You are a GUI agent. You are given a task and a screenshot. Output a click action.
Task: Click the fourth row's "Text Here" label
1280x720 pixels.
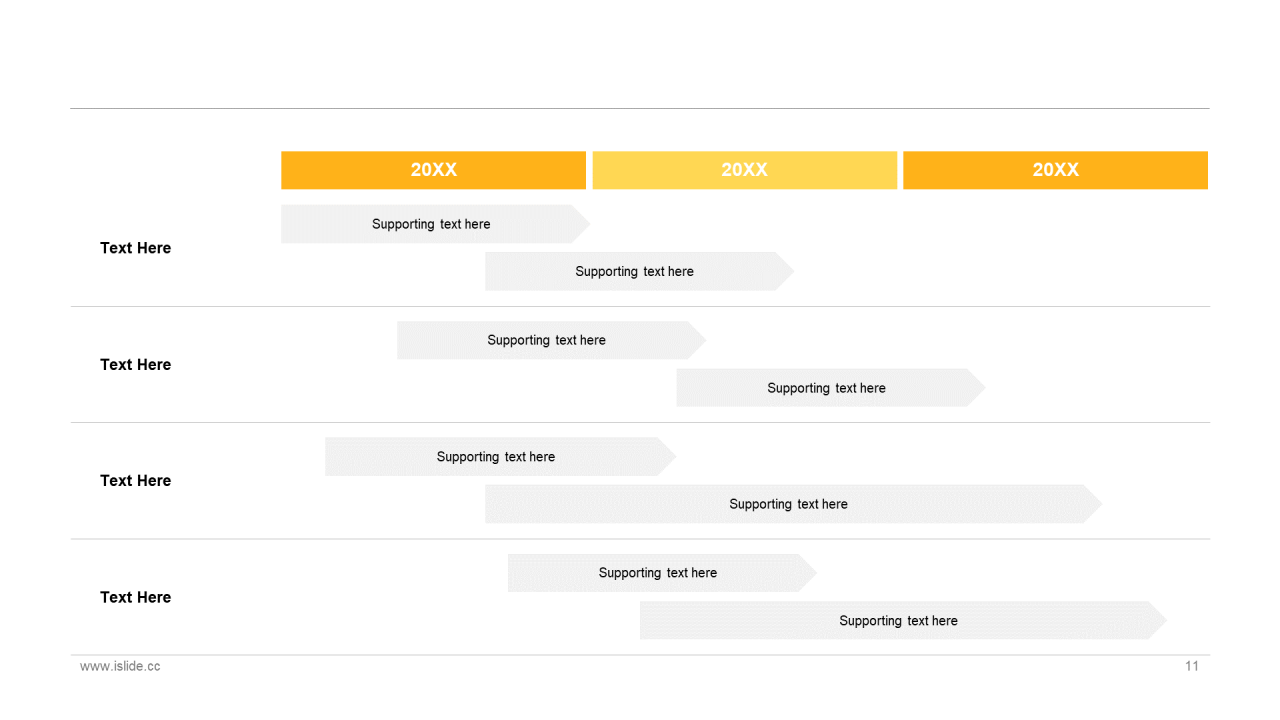136,598
